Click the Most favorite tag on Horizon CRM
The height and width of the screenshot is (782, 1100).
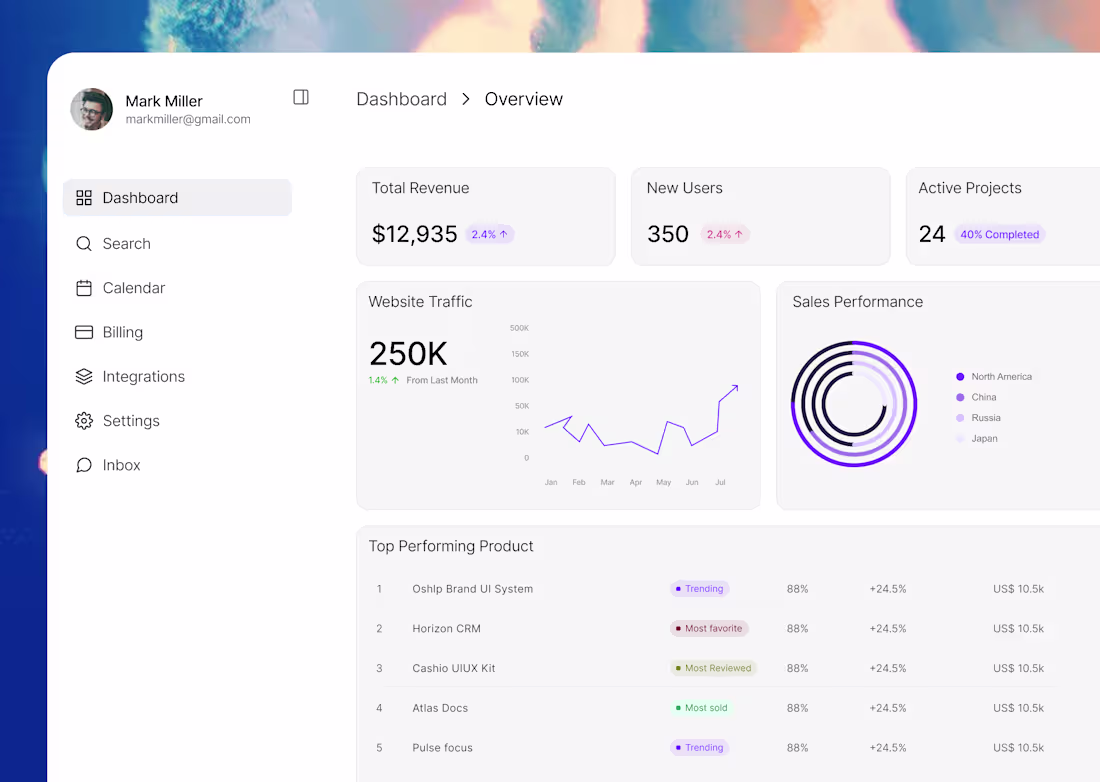(709, 628)
